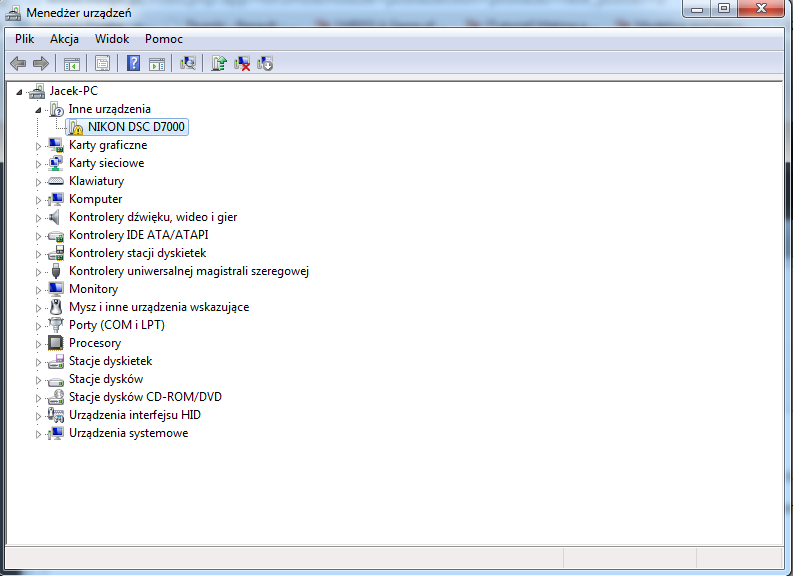Image resolution: width=793 pixels, height=576 pixels.
Task: Click the mouse icon beside Mysz i inne
Action: click(56, 307)
